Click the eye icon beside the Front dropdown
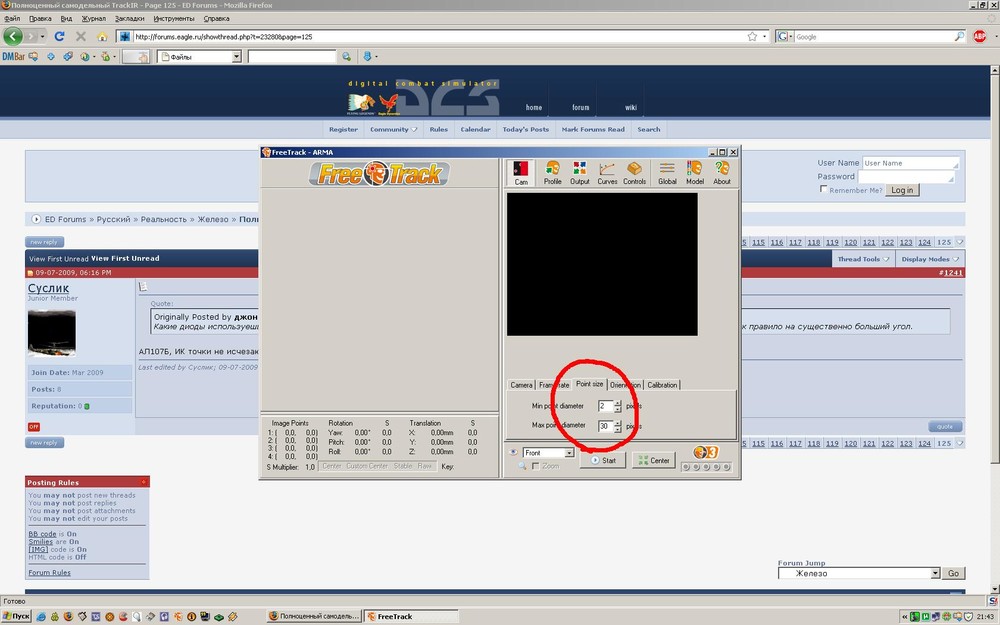This screenshot has height=625, width=1000. (513, 452)
